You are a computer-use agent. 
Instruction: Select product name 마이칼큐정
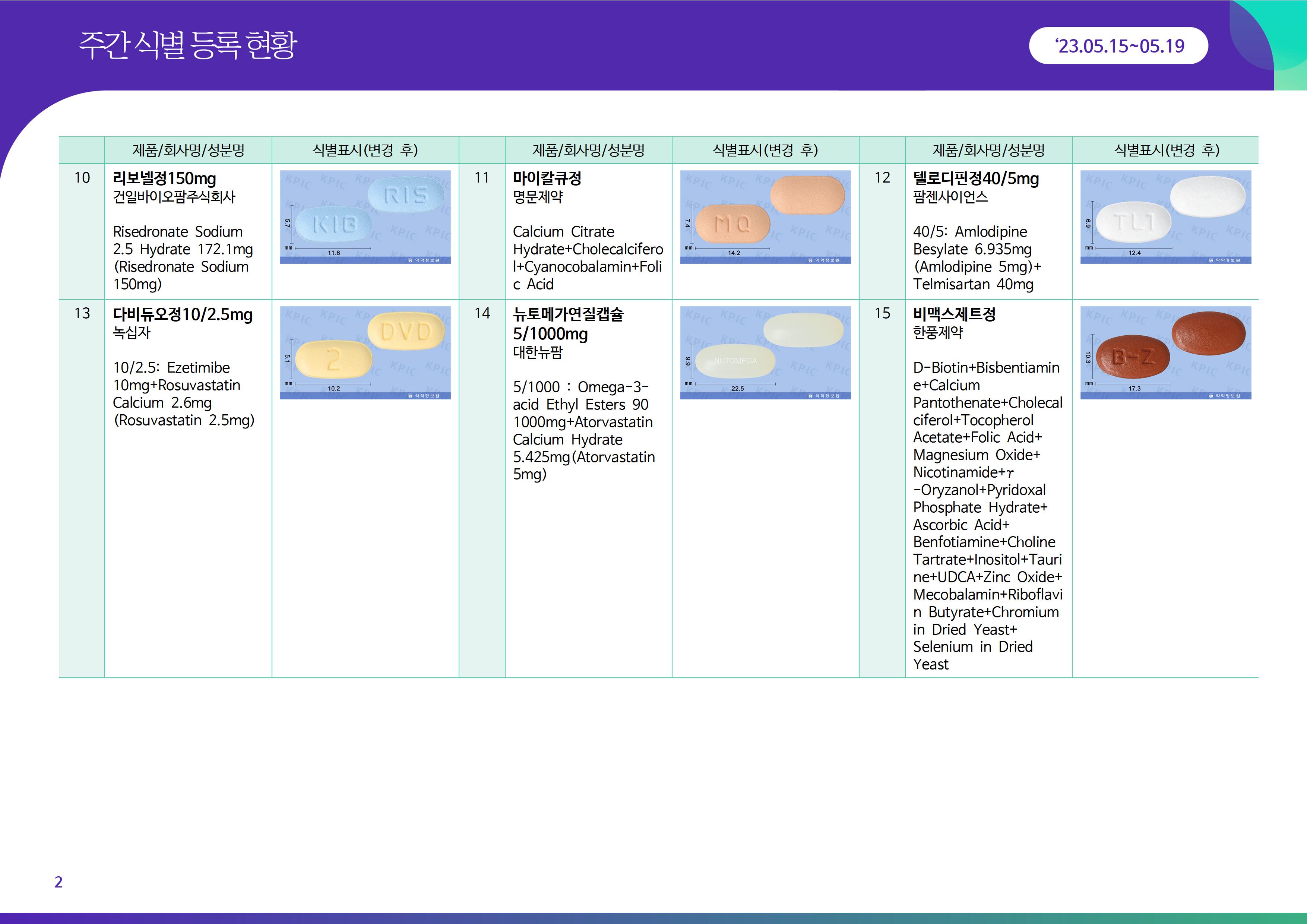(547, 179)
